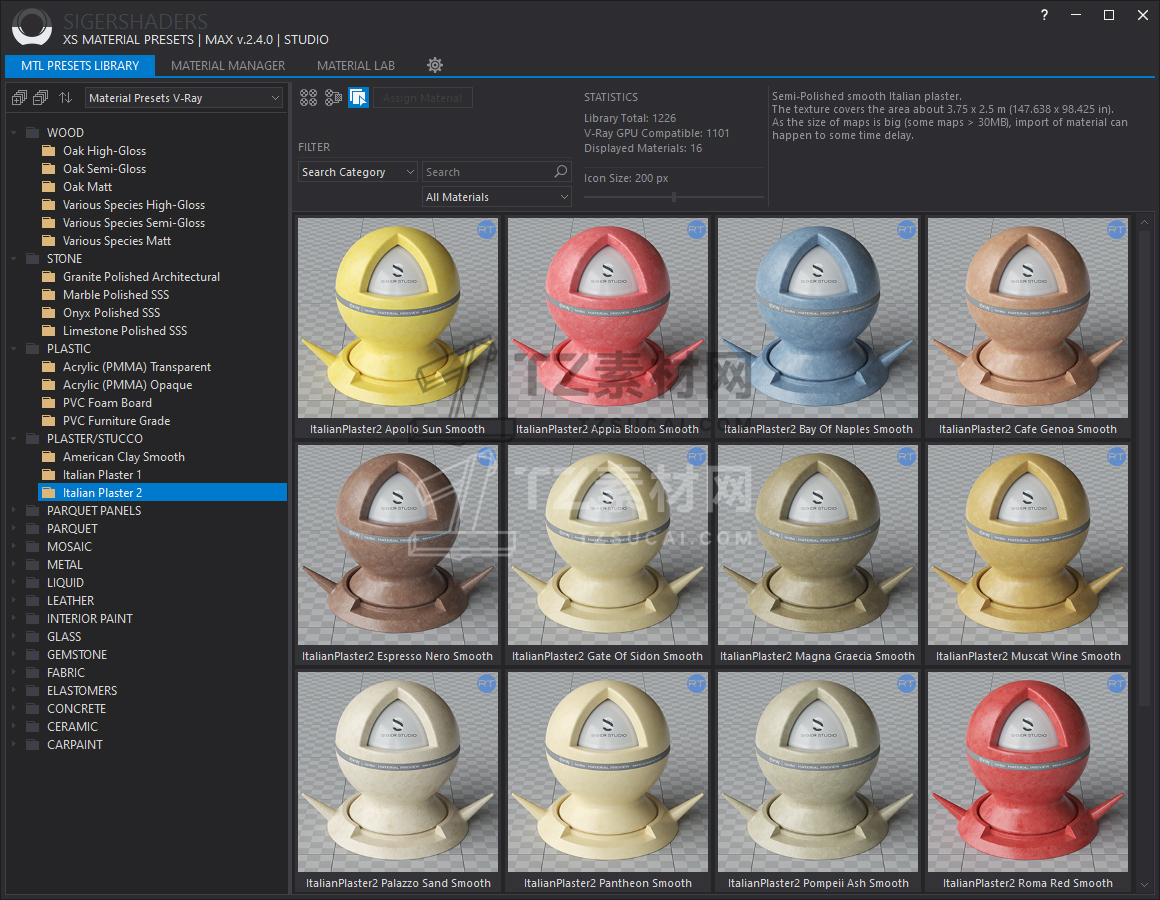1160x900 pixels.
Task: Click the Oak High-Gloss folder icon
Action: coord(49,151)
